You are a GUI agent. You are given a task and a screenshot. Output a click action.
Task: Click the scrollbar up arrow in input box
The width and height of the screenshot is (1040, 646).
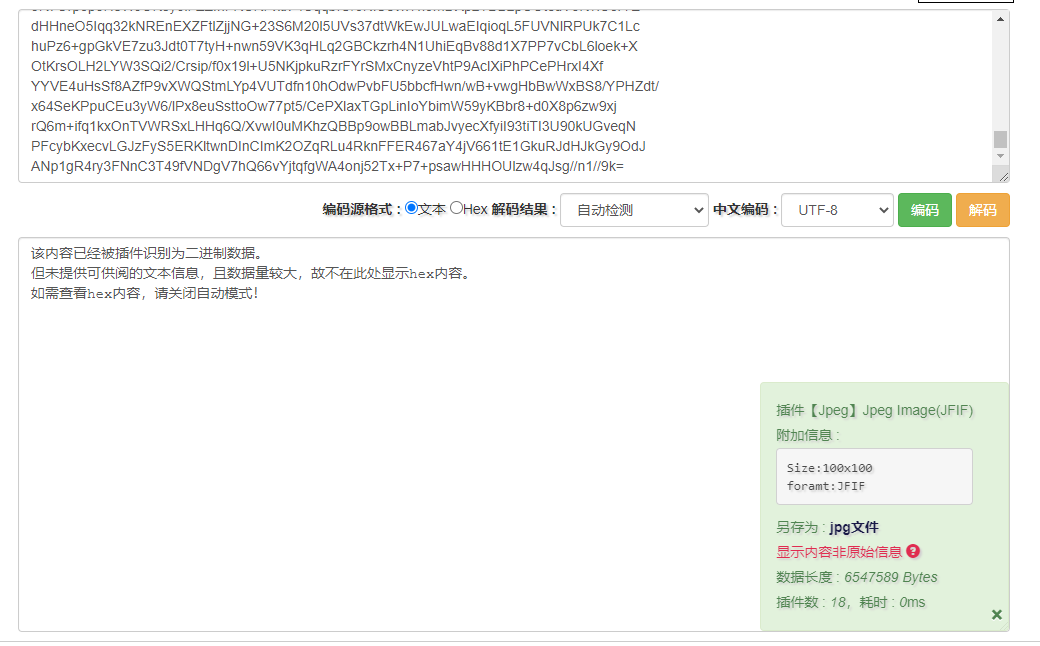click(1000, 19)
